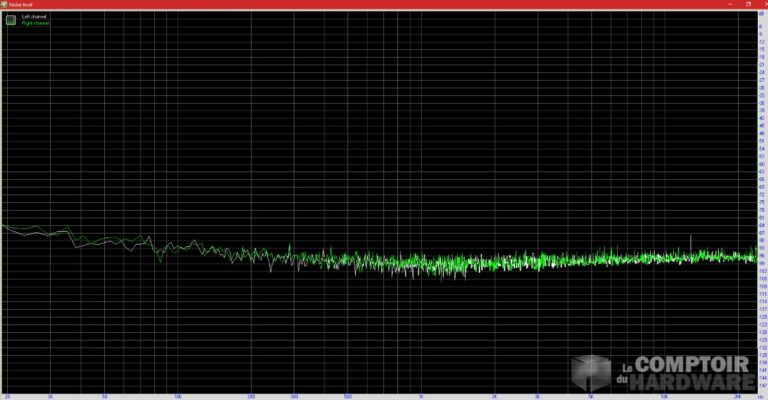
Task: Select the Left channel legend label
Action: [33, 17]
